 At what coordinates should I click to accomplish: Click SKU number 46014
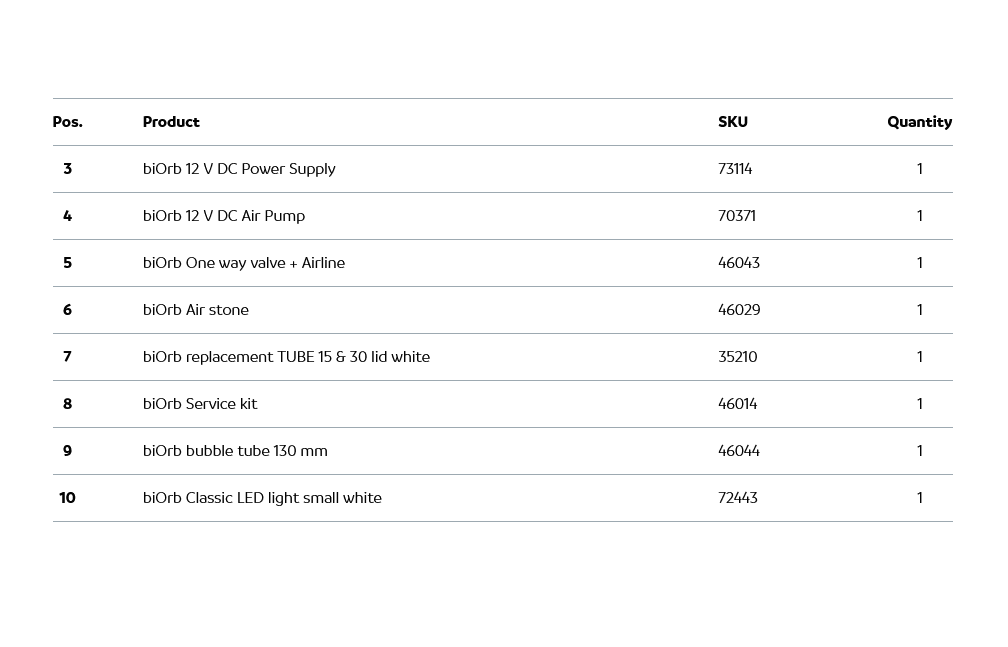click(x=738, y=404)
